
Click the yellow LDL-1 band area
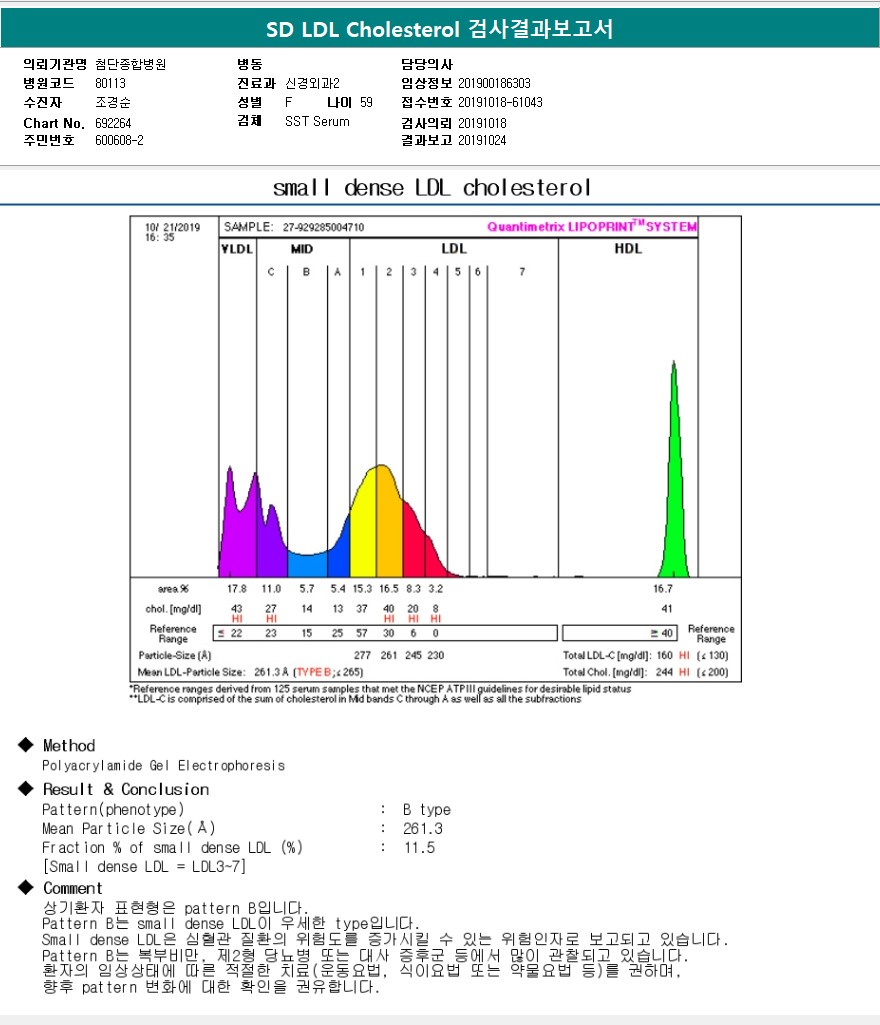click(362, 530)
